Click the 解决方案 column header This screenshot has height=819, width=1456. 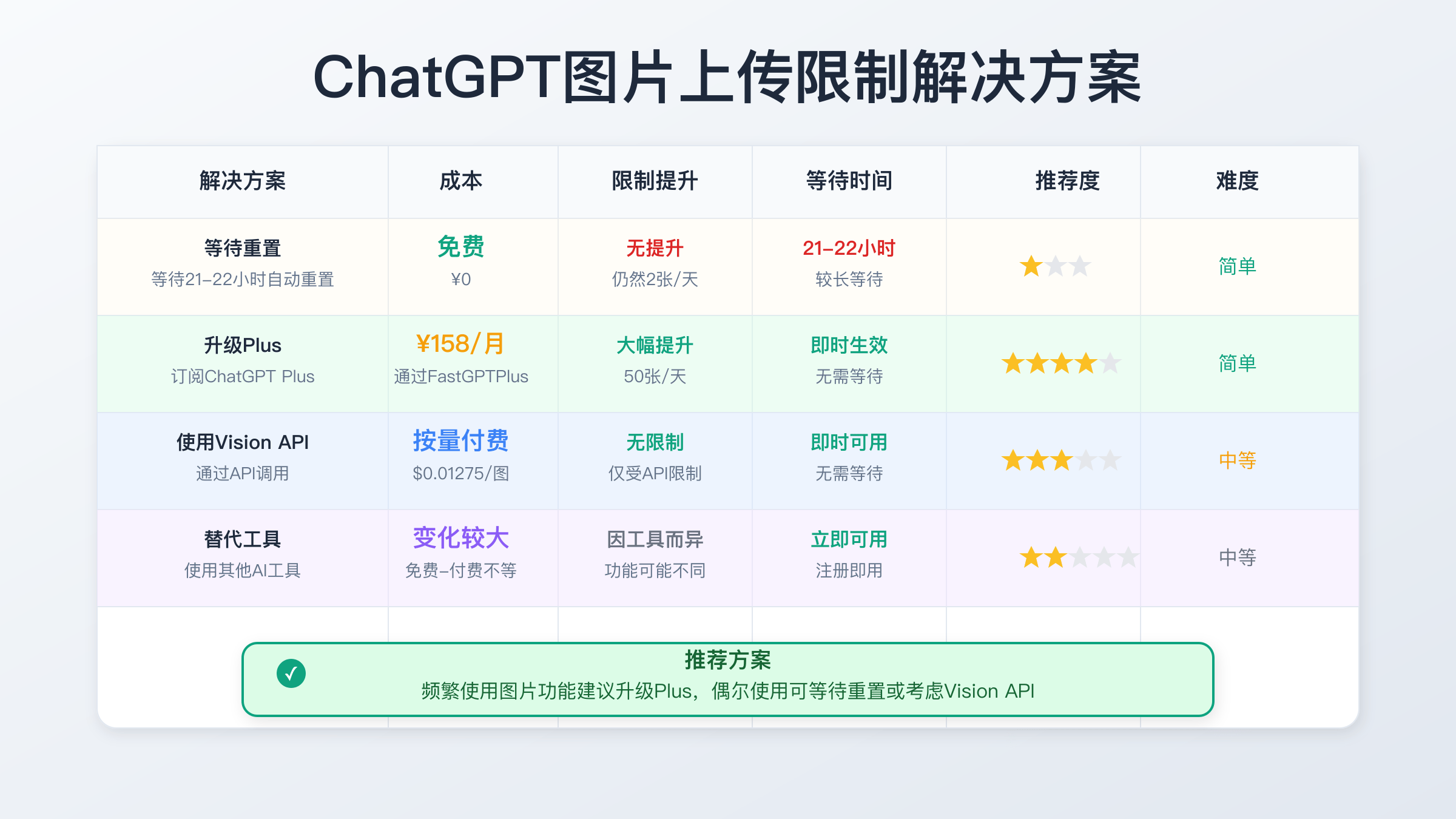[243, 181]
